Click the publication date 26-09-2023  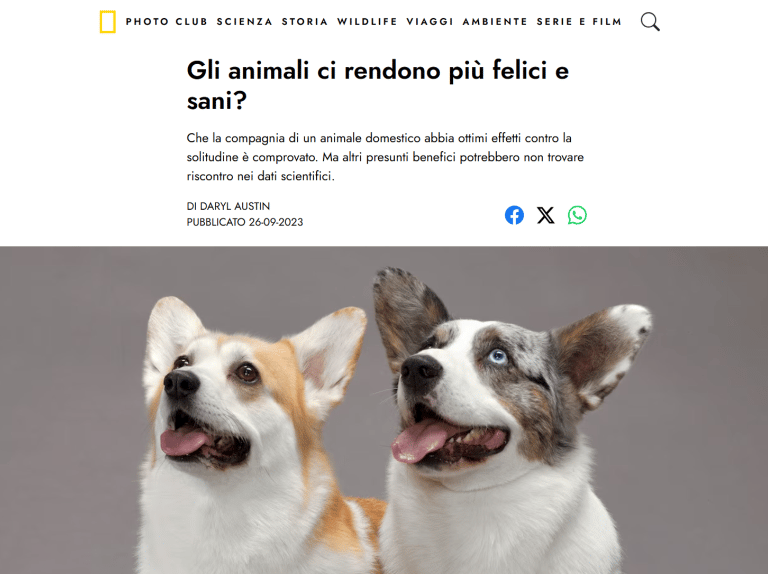click(x=276, y=222)
